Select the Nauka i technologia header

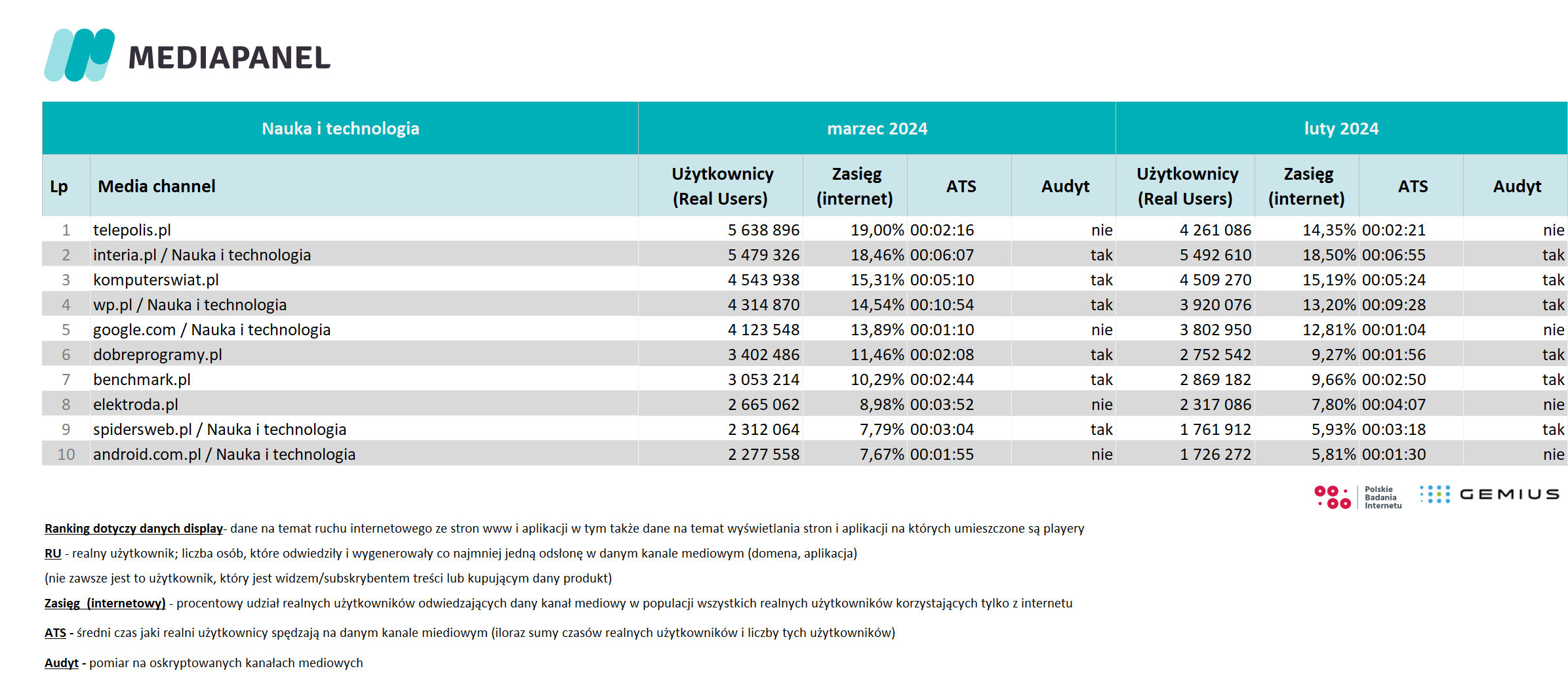(340, 129)
